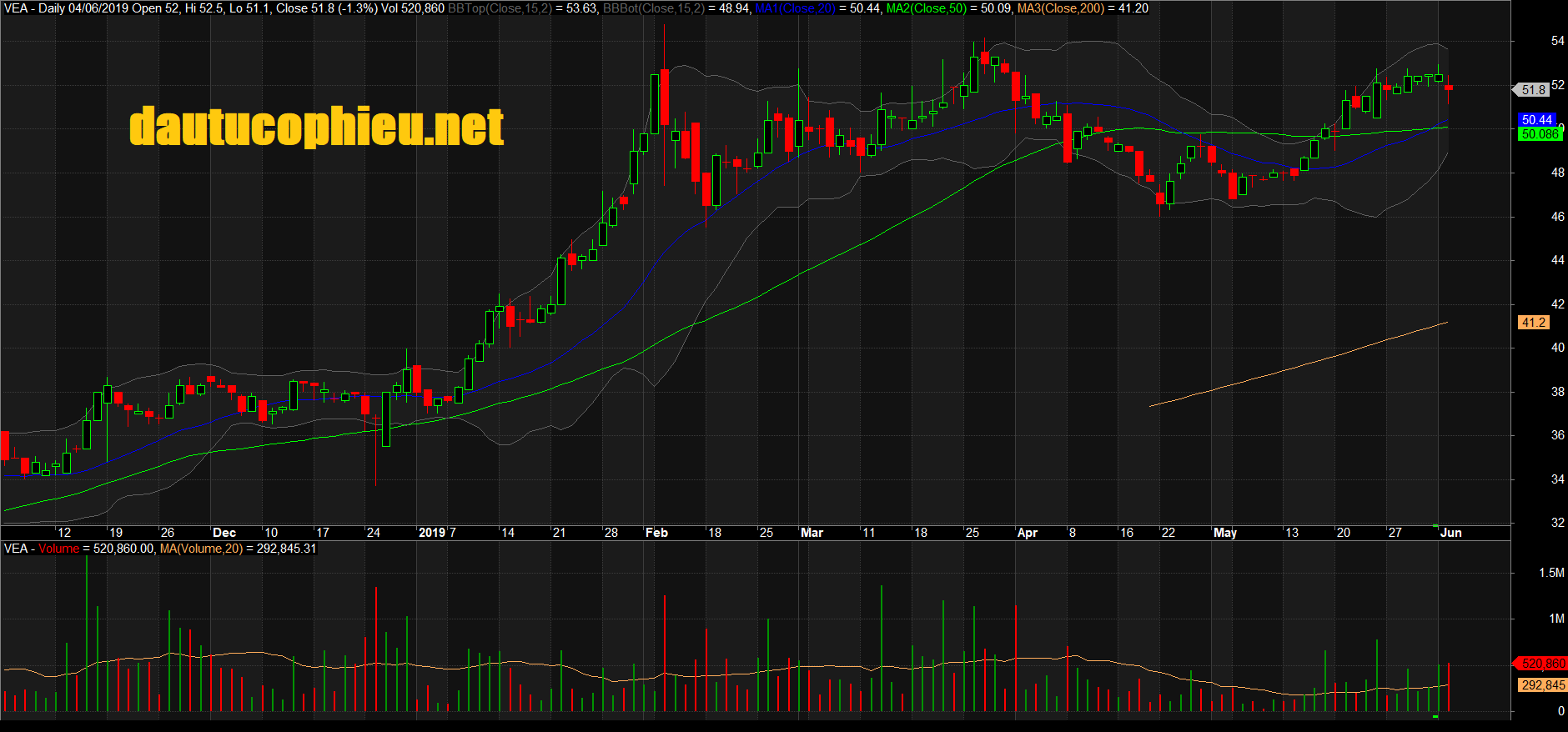The width and height of the screenshot is (1568, 732).
Task: Select the BBBot(Close,15,2) indicator label
Action: pyautogui.click(x=653, y=8)
